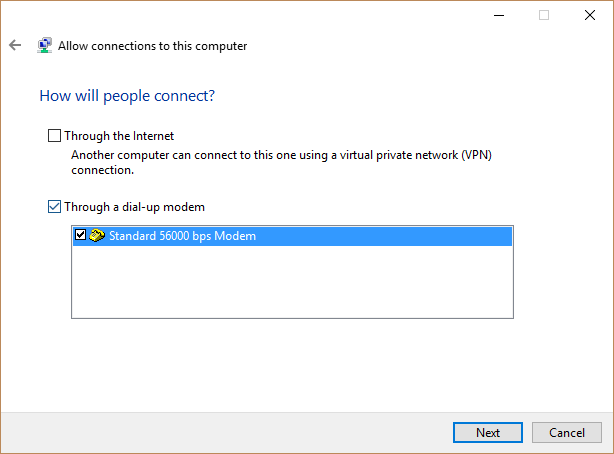The height and width of the screenshot is (454, 614).
Task: Cancel the connection wizard
Action: click(567, 432)
